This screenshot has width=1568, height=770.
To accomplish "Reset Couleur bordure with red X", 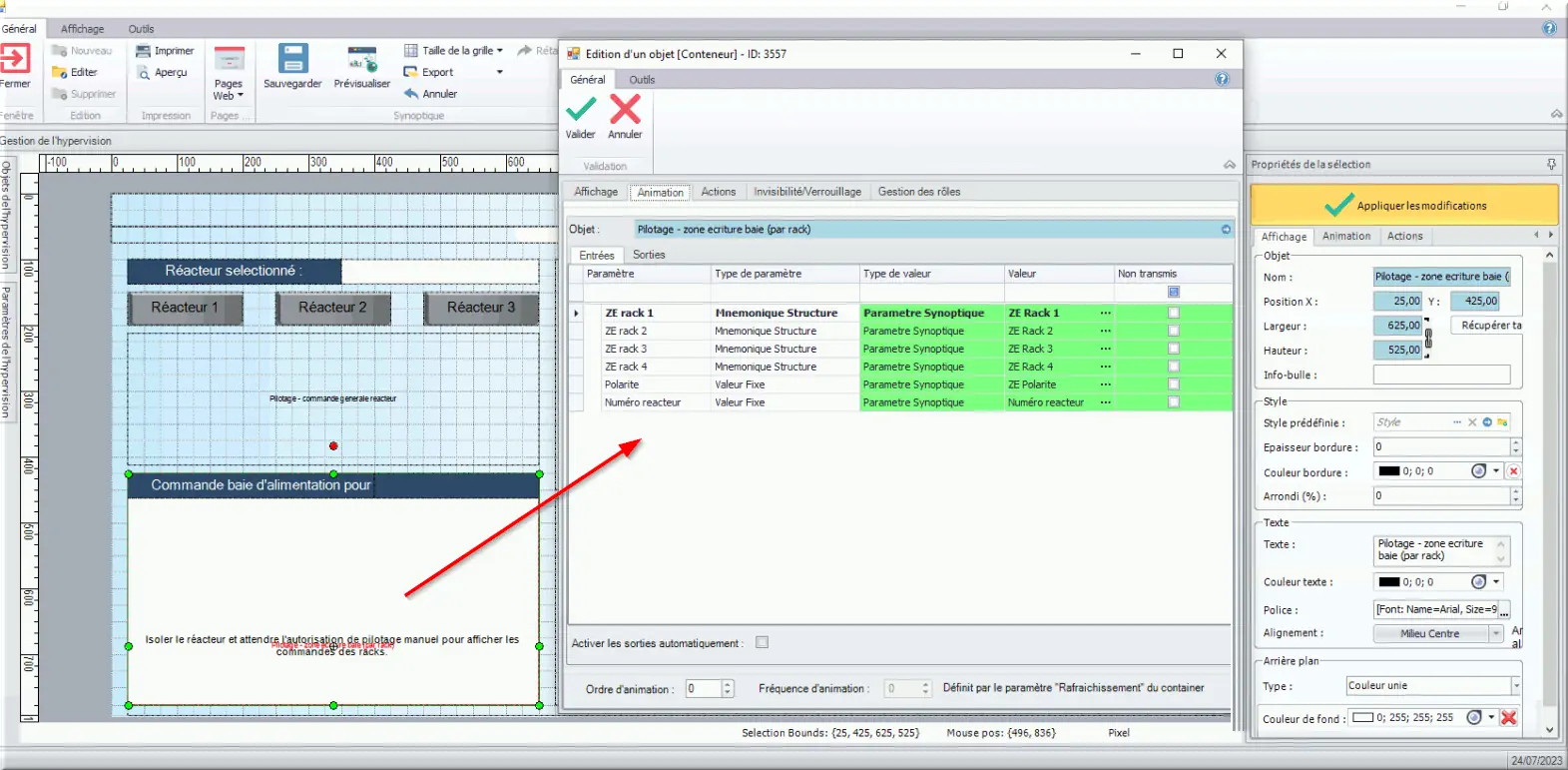I will pyautogui.click(x=1513, y=471).
